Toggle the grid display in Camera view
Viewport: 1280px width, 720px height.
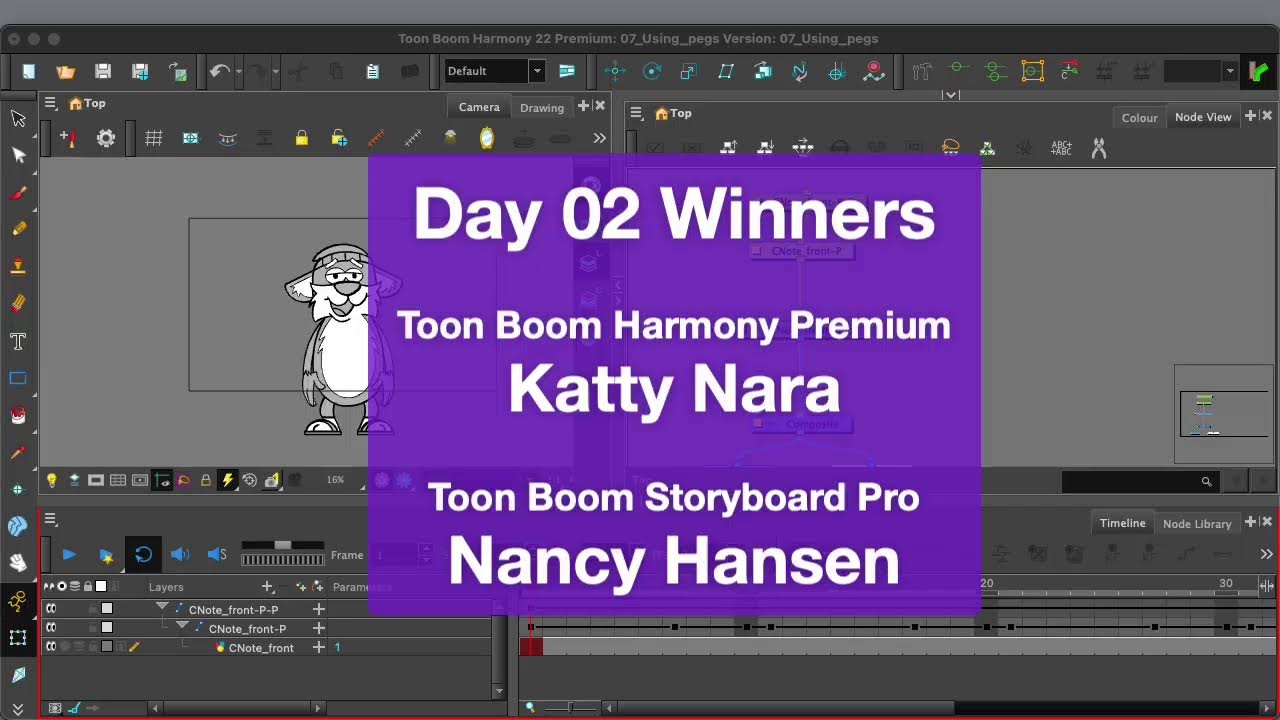tap(154, 138)
